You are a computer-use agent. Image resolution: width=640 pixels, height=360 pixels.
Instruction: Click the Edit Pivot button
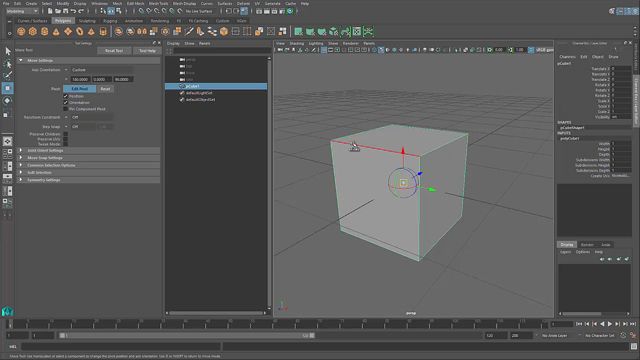pos(80,89)
